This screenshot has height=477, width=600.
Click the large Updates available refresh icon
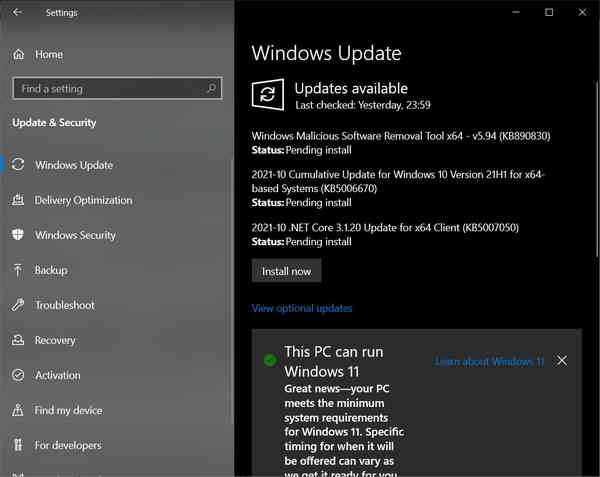tap(267, 94)
